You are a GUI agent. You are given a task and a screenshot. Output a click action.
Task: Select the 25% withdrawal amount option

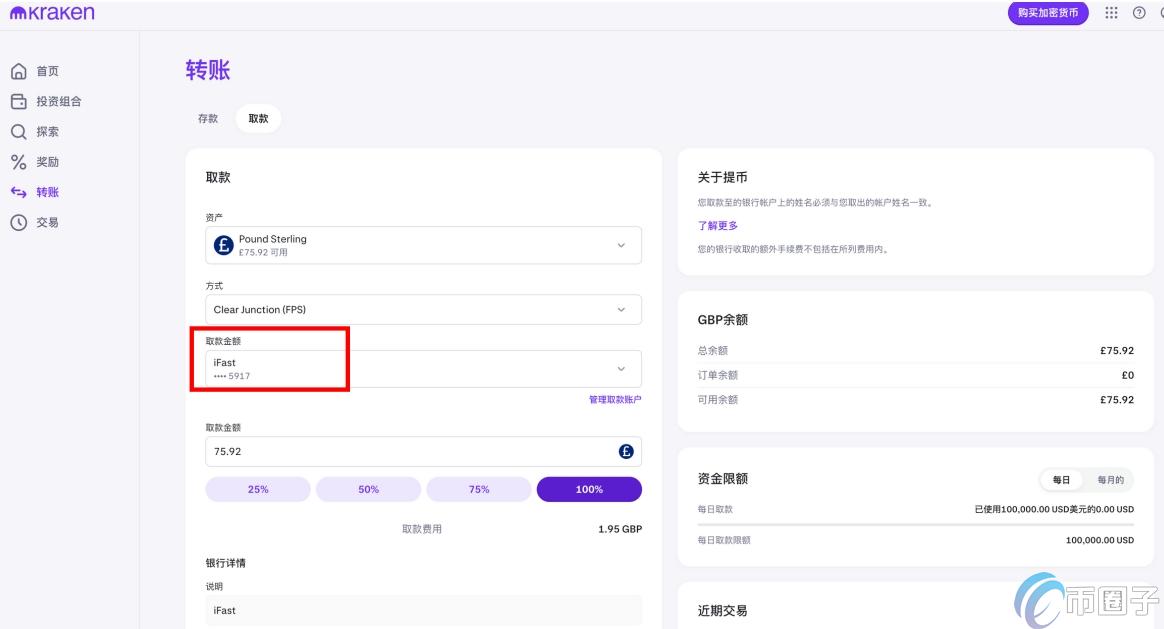tap(258, 489)
